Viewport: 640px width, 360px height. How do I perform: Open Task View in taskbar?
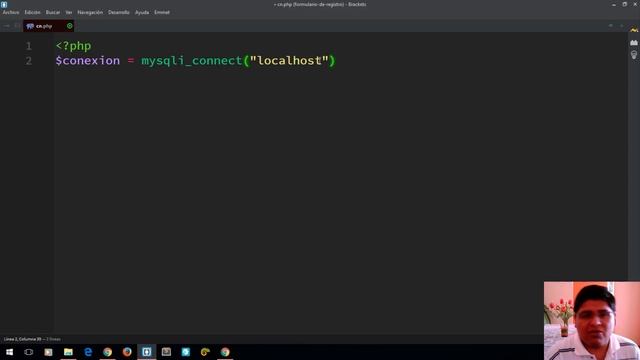(x=29, y=352)
